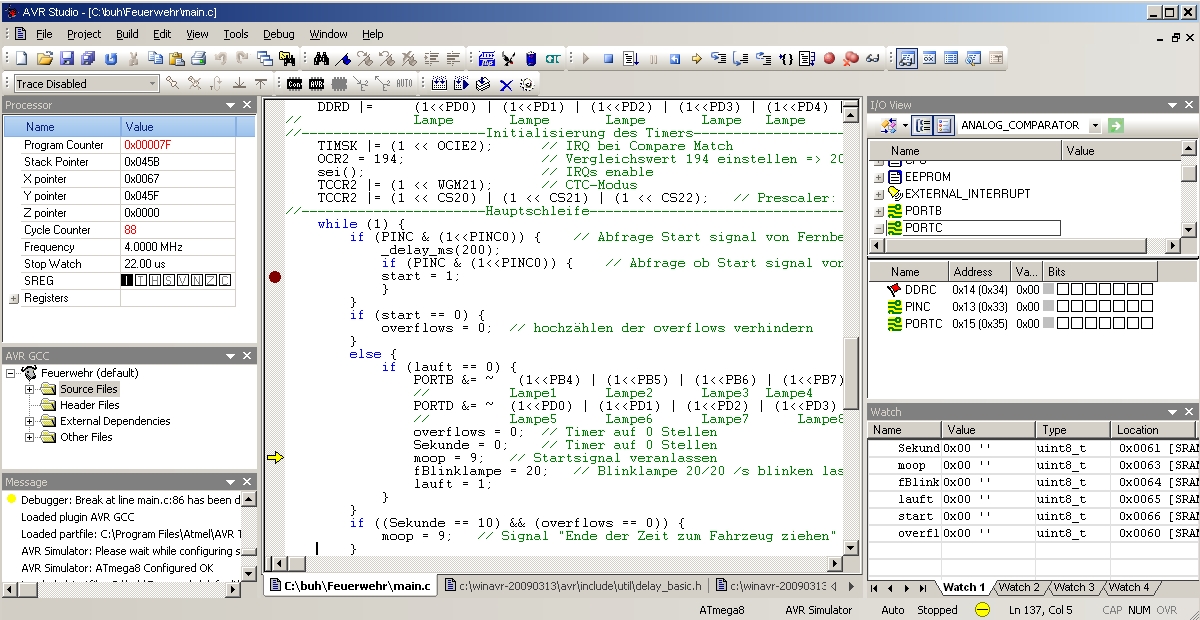This screenshot has height=620, width=1200.
Task: Click the gear configuration options icon
Action: click(x=526, y=84)
